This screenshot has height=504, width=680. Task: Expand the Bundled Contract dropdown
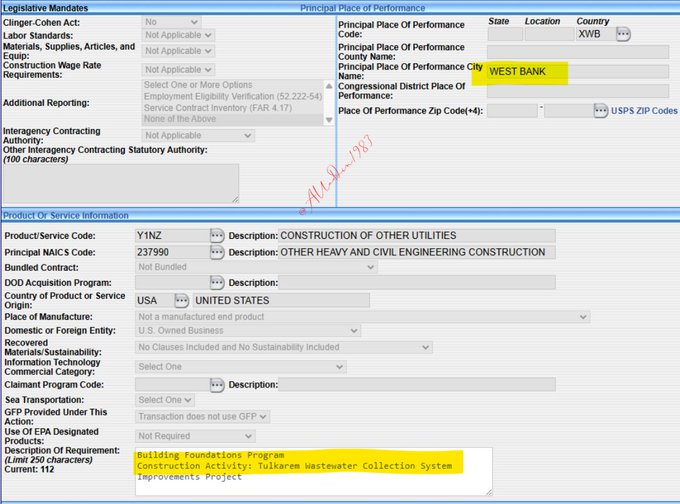255,267
